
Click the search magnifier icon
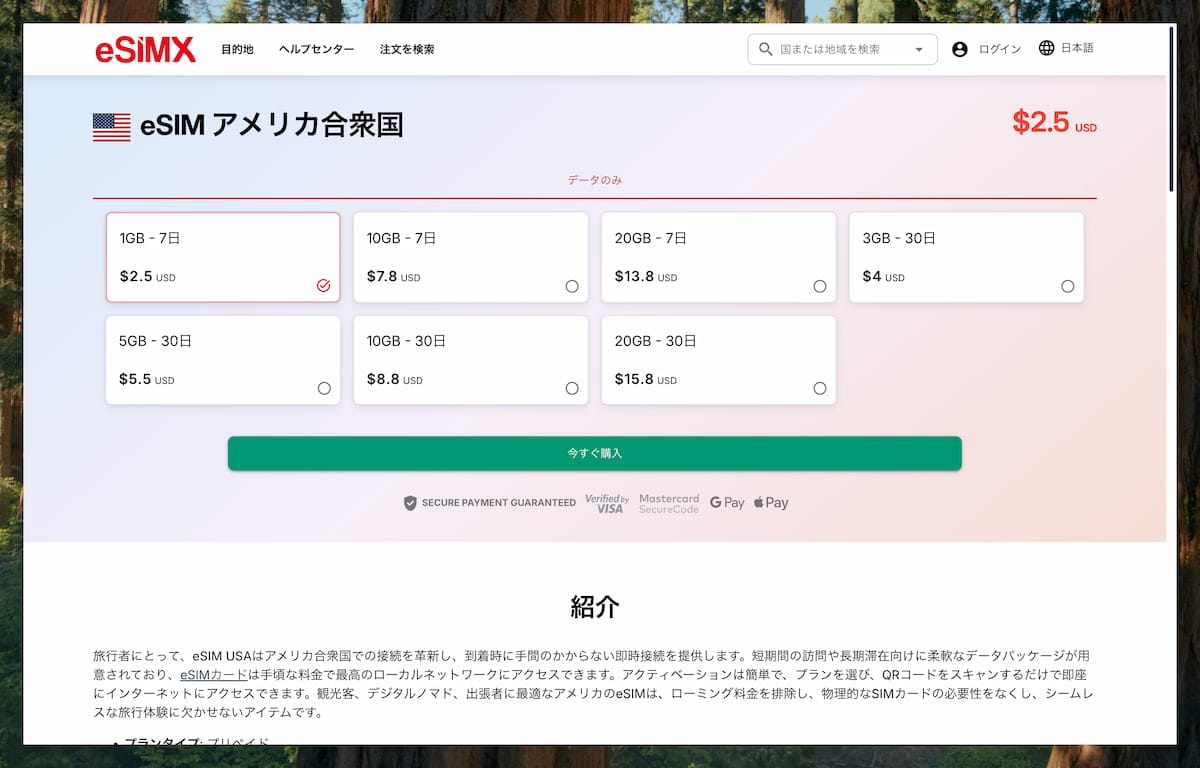pyautogui.click(x=766, y=49)
